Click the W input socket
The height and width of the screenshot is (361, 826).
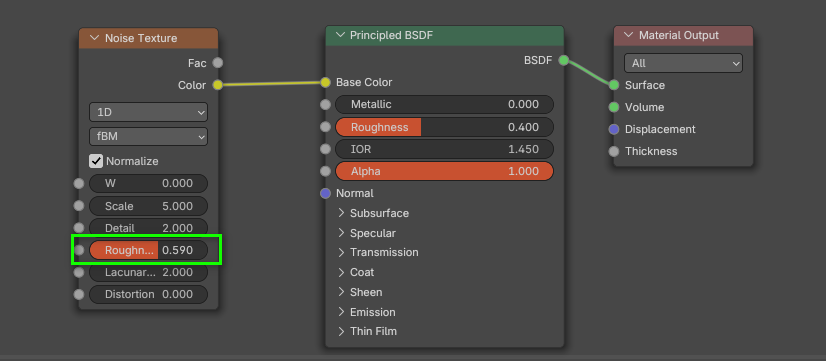(79, 183)
